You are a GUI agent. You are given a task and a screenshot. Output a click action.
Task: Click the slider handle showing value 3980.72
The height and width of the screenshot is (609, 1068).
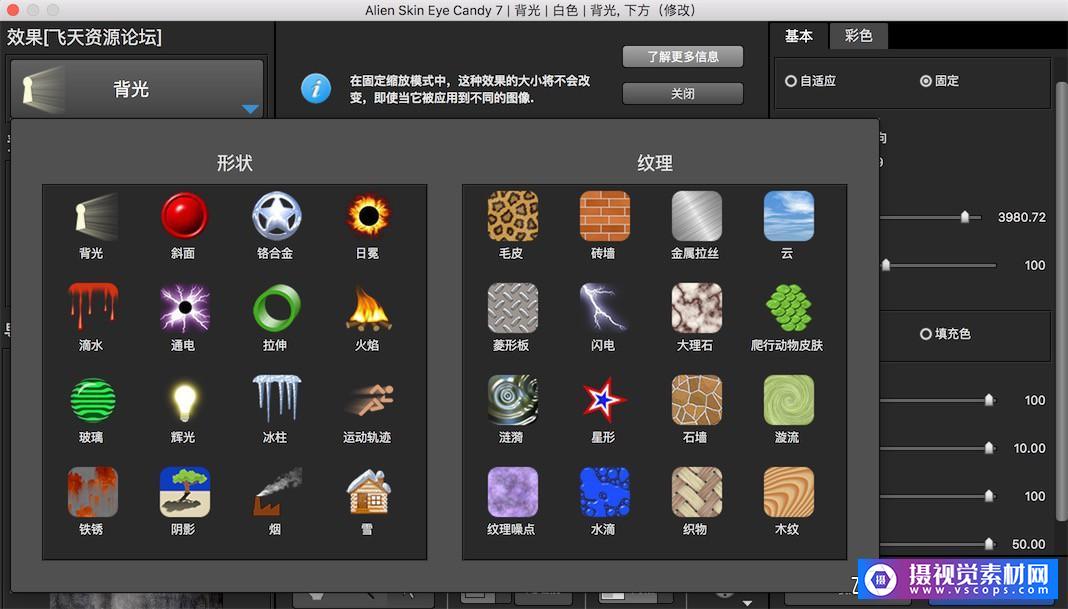click(966, 217)
